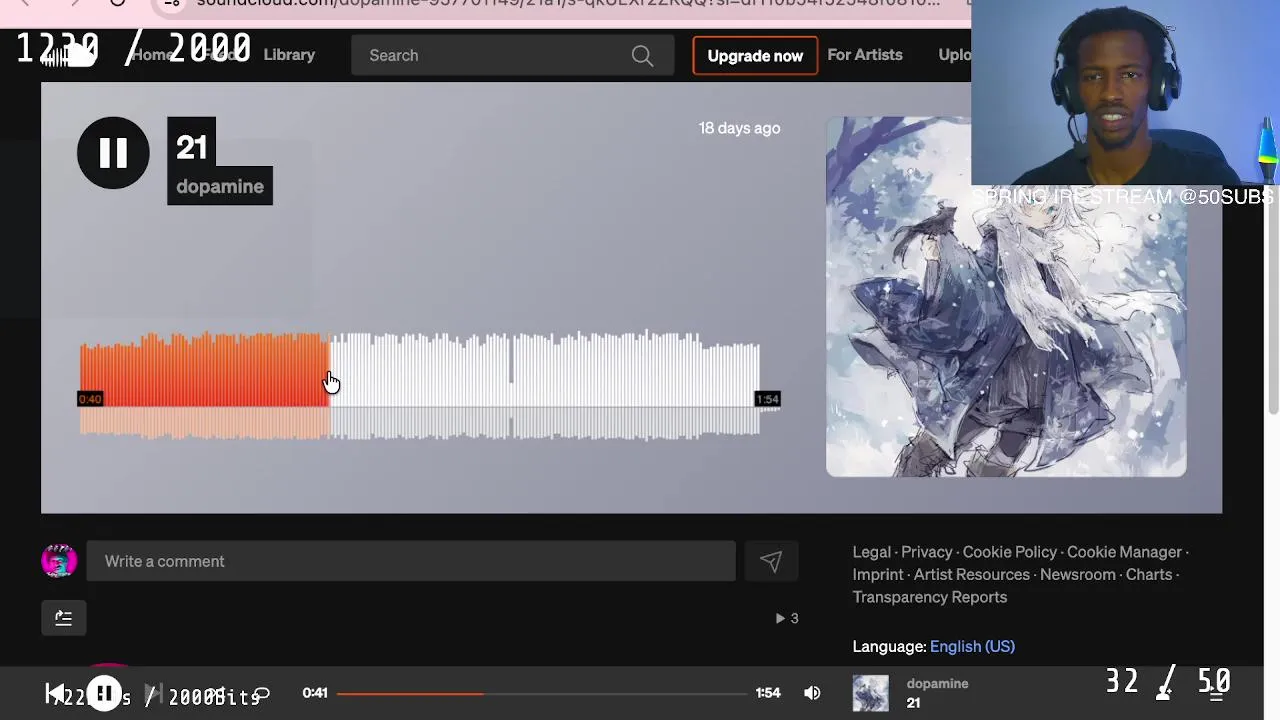1280x720 pixels.
Task: Open the Privacy footer link
Action: tap(926, 552)
